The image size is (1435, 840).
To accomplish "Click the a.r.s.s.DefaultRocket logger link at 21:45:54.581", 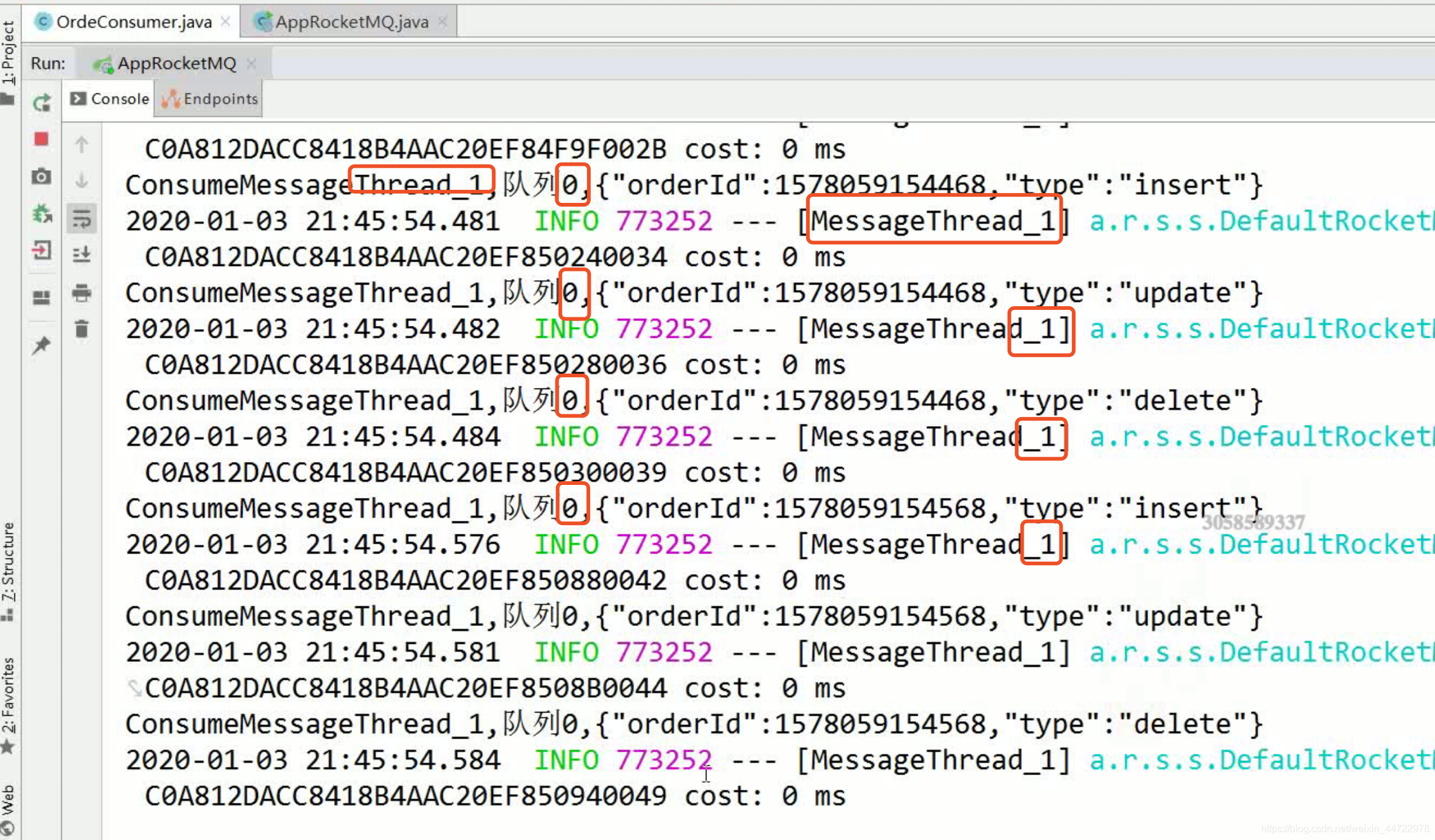I will [x=1261, y=652].
